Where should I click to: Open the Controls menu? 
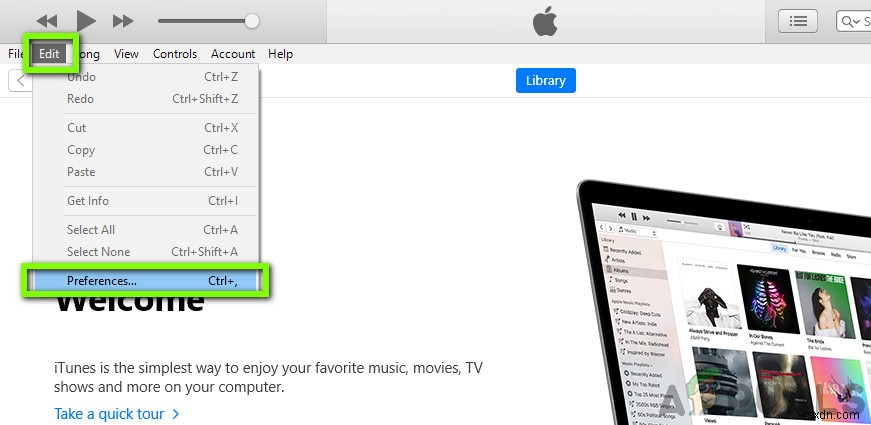tap(175, 54)
